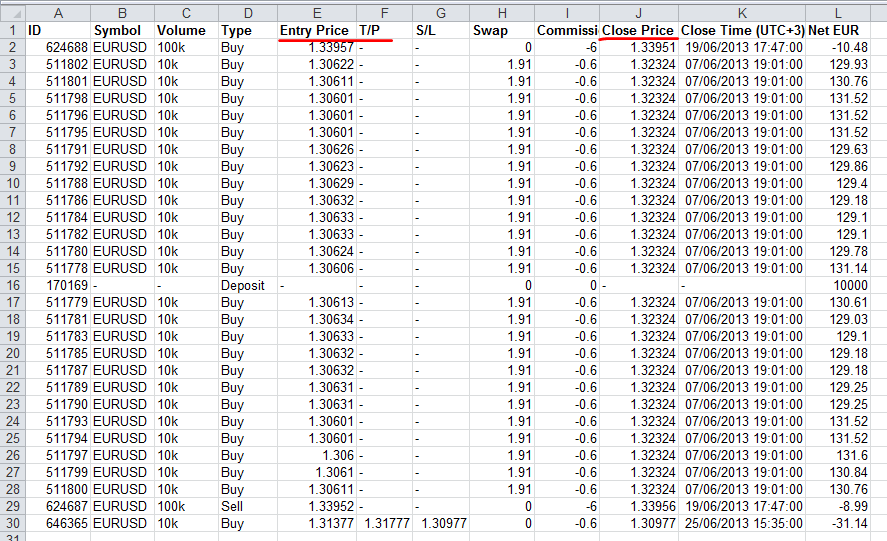This screenshot has height=541, width=887.
Task: Click the Entry Price header cell
Action: 316,30
